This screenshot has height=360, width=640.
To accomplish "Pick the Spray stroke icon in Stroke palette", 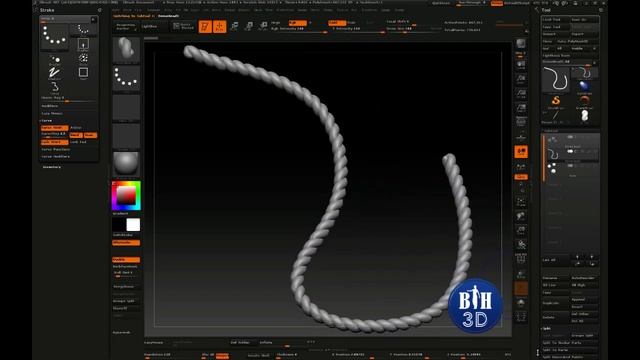I will (83, 58).
